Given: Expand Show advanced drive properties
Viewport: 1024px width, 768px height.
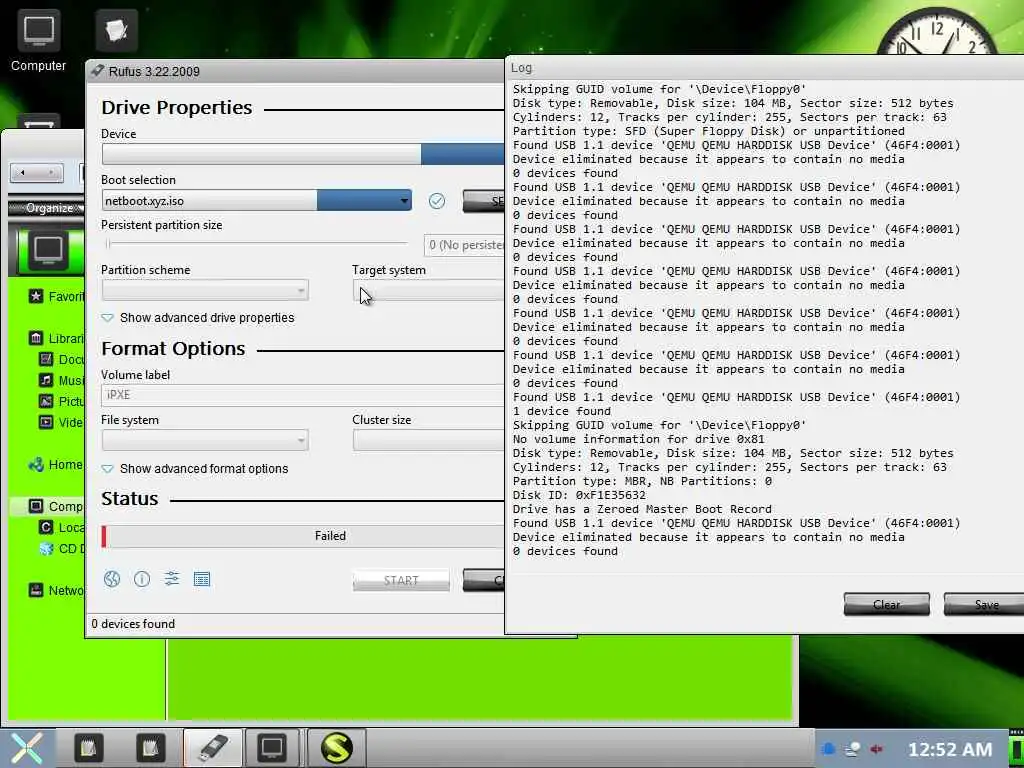Looking at the screenshot, I should click(198, 318).
